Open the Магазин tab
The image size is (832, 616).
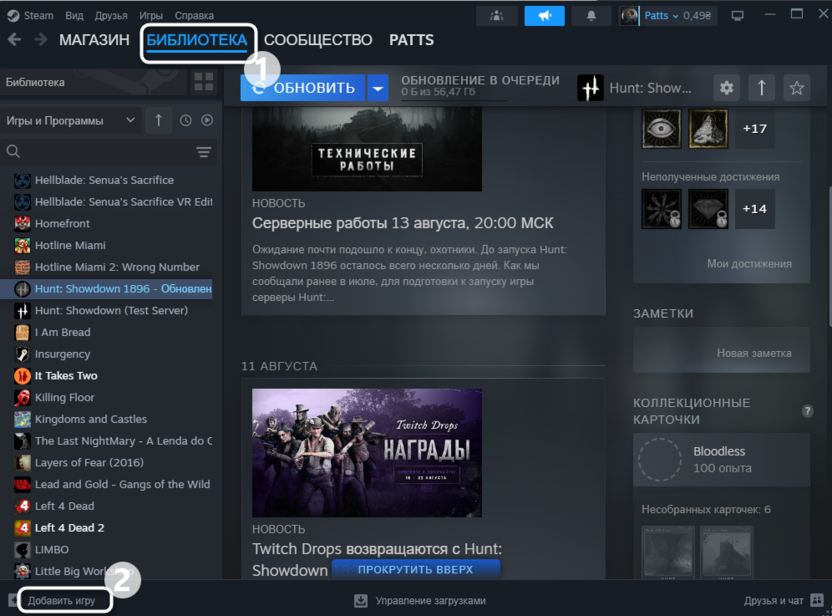click(x=94, y=40)
